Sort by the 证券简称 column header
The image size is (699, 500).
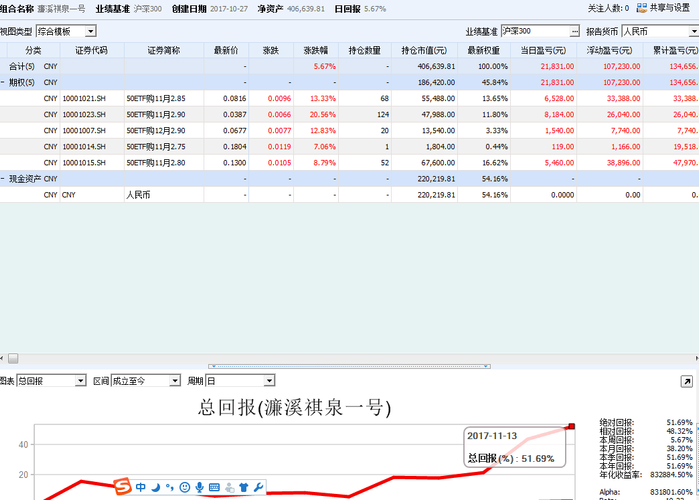[x=164, y=50]
